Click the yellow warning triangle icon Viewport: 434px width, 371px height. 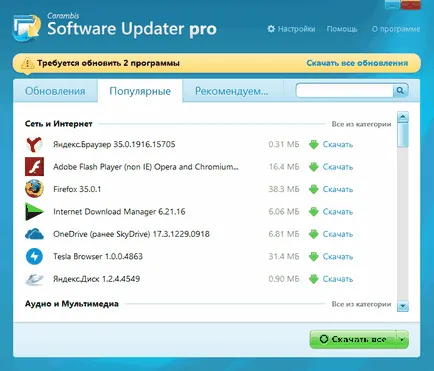27,63
